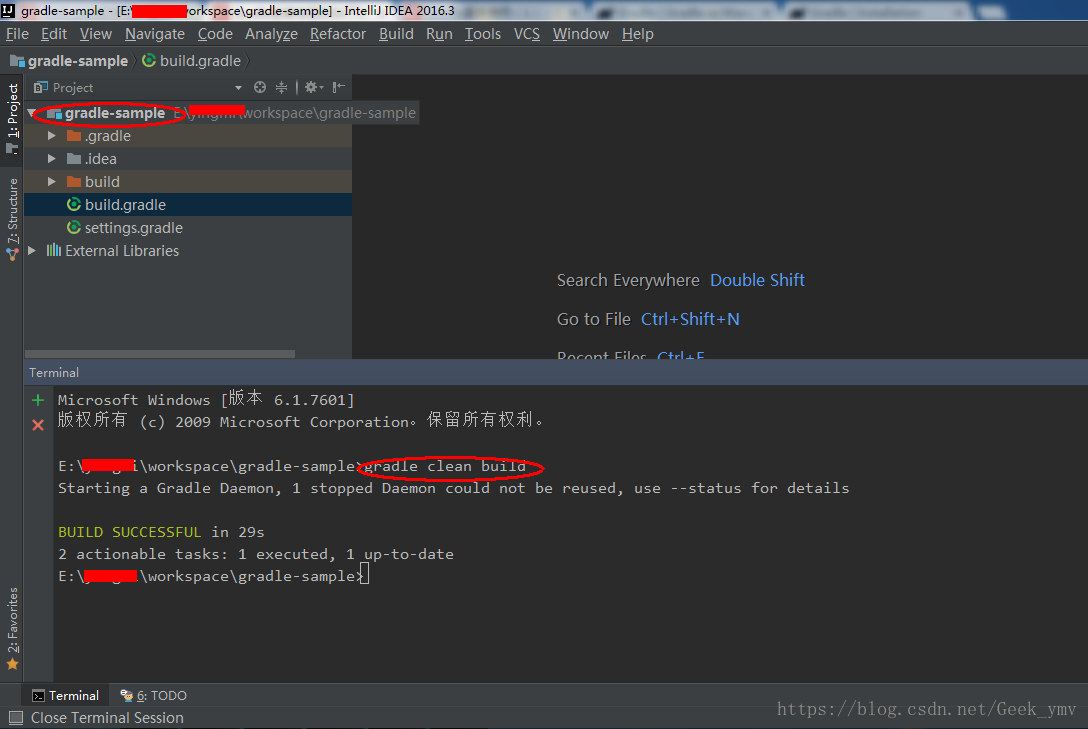Toggle the 7: Structure side tab
1088x729 pixels.
tap(12, 219)
